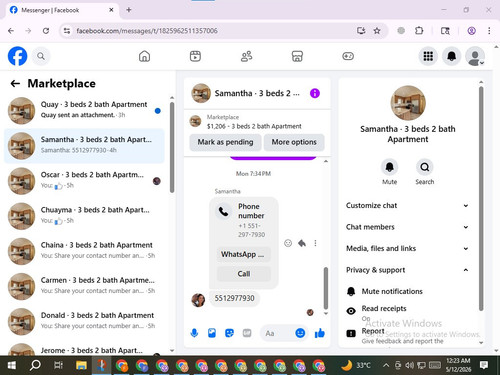
Task: Bookmark this page with star icon
Action: tap(377, 31)
